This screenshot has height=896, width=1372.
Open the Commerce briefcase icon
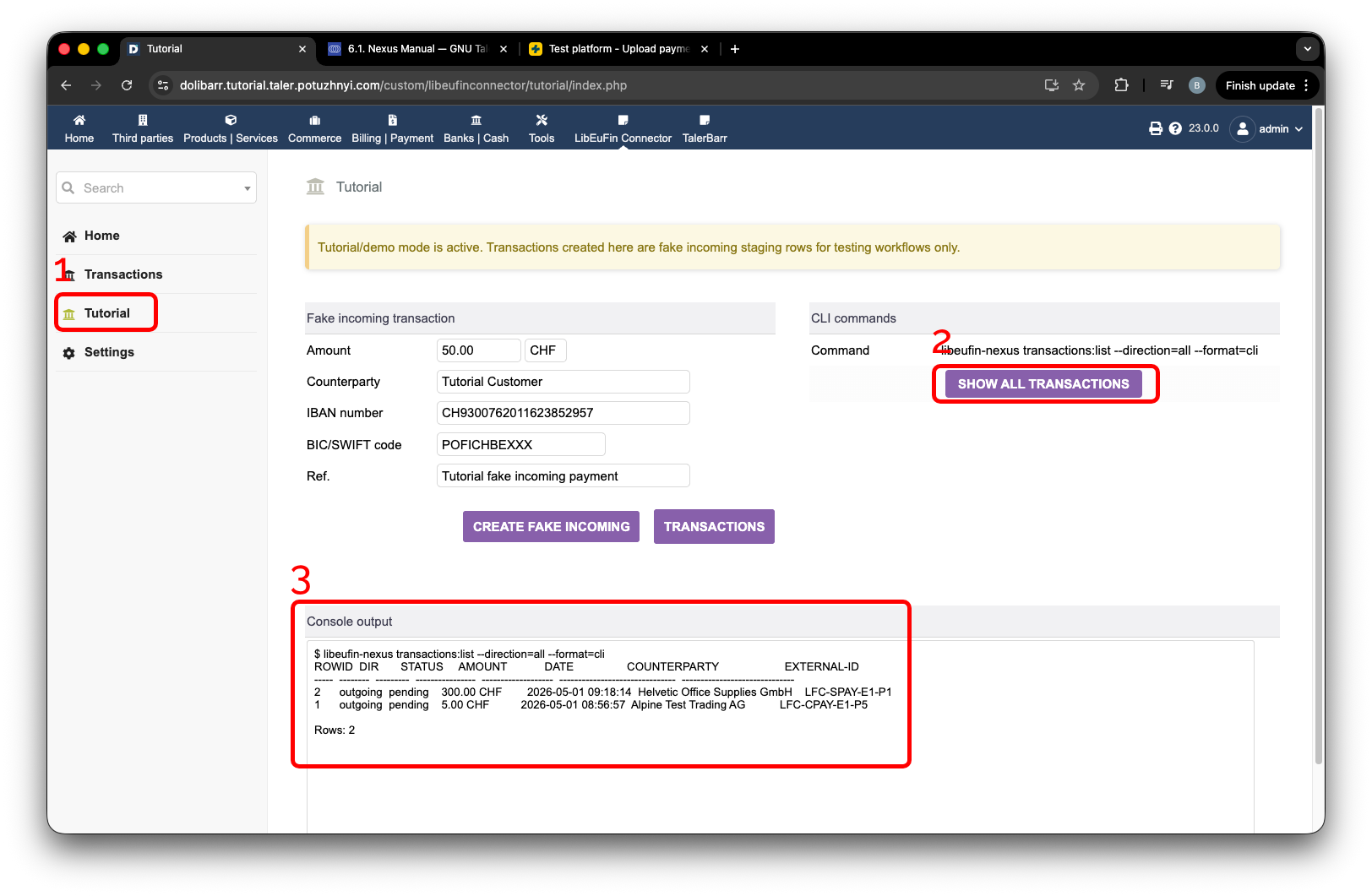(315, 120)
